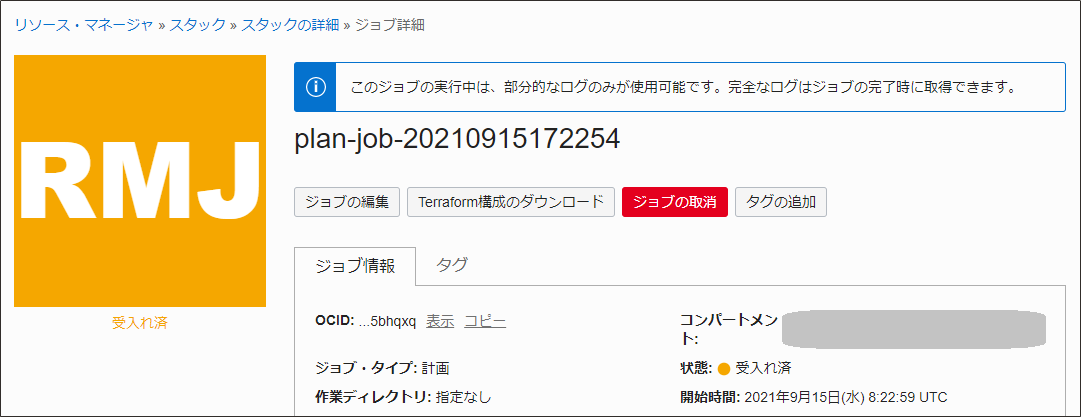Open スタックの詳細 breadcrumb link

[285, 25]
